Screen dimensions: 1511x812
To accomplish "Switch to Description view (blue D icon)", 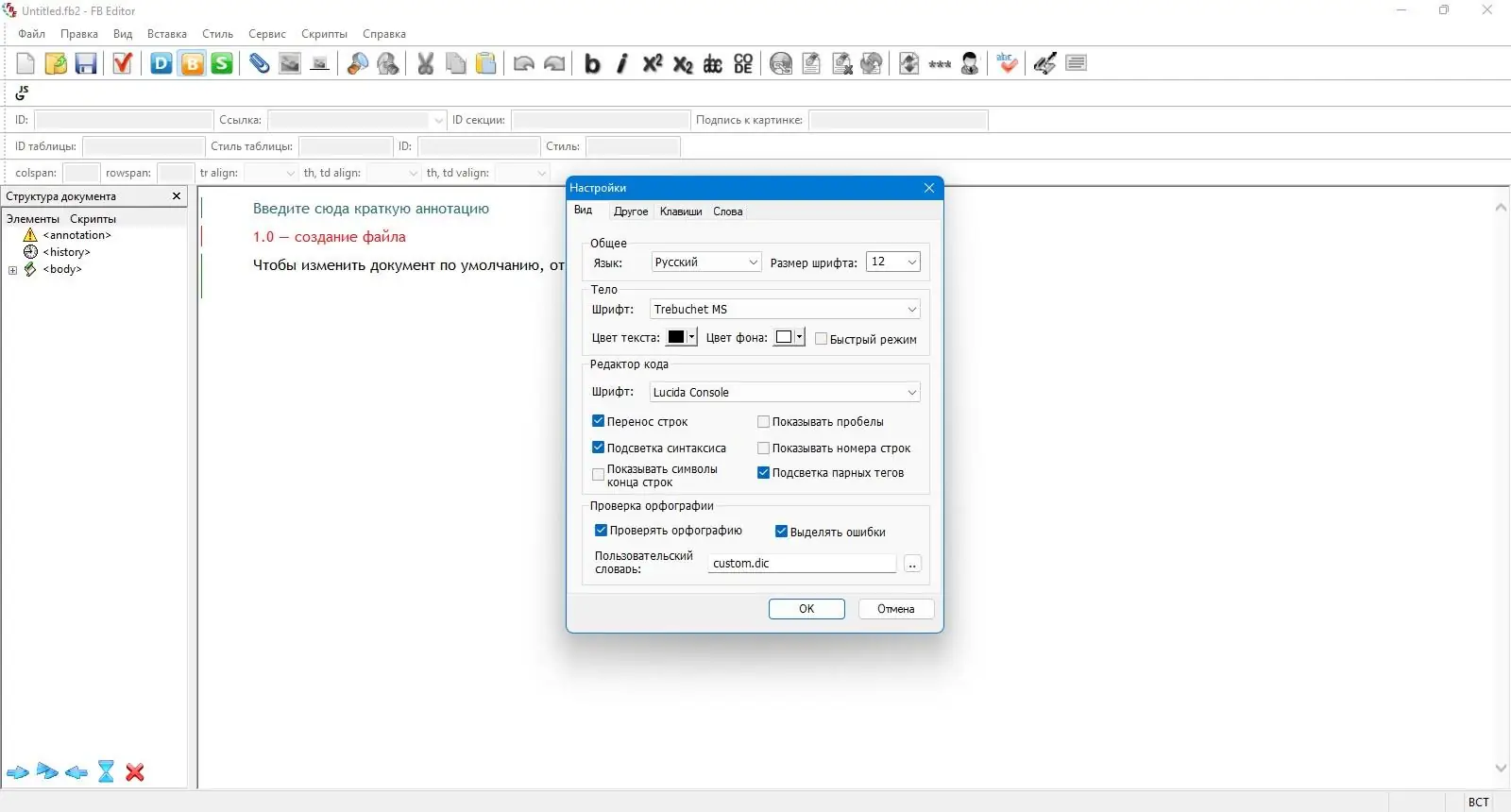I will point(161,63).
